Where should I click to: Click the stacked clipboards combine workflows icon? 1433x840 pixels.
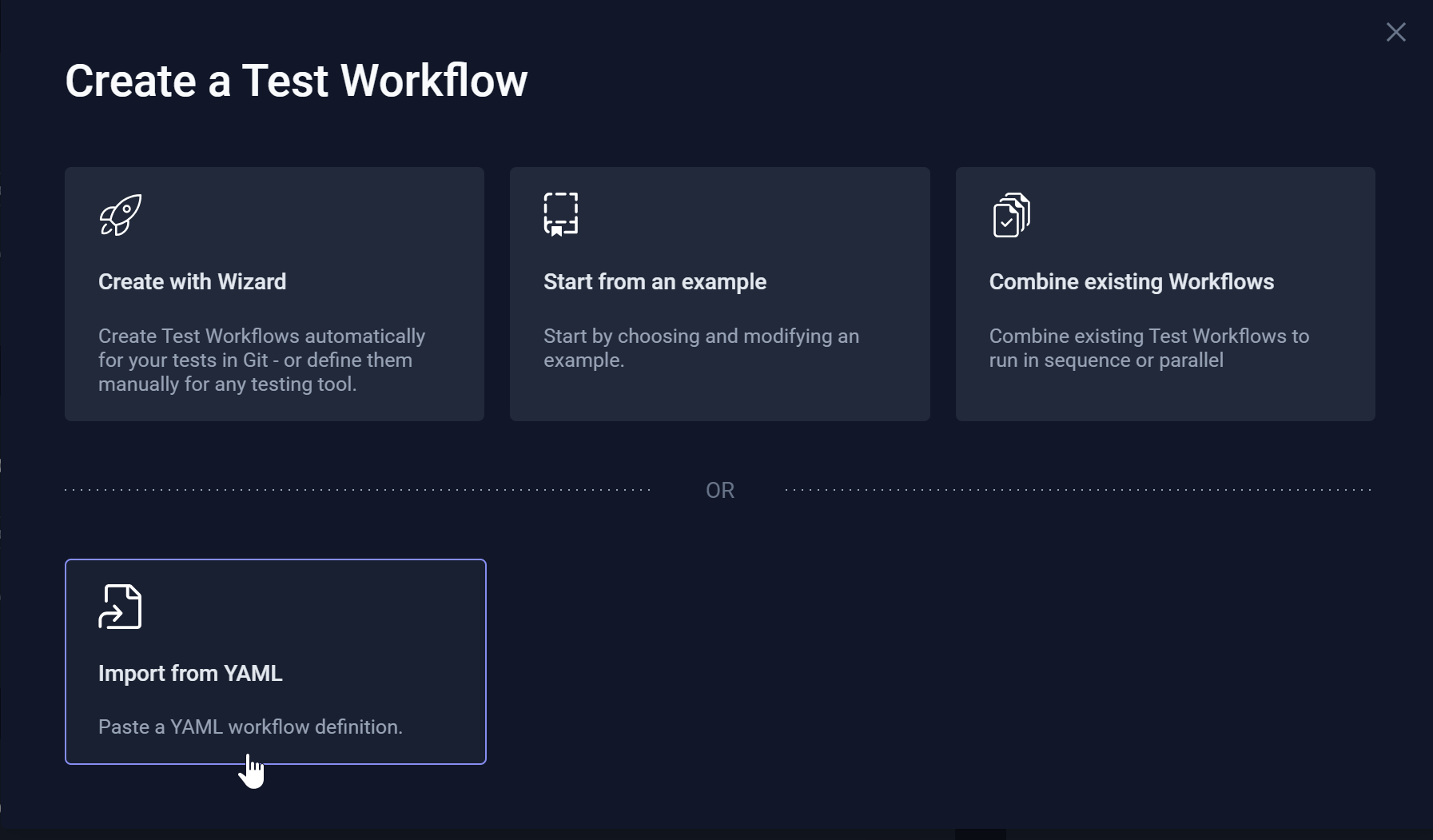click(x=1011, y=215)
